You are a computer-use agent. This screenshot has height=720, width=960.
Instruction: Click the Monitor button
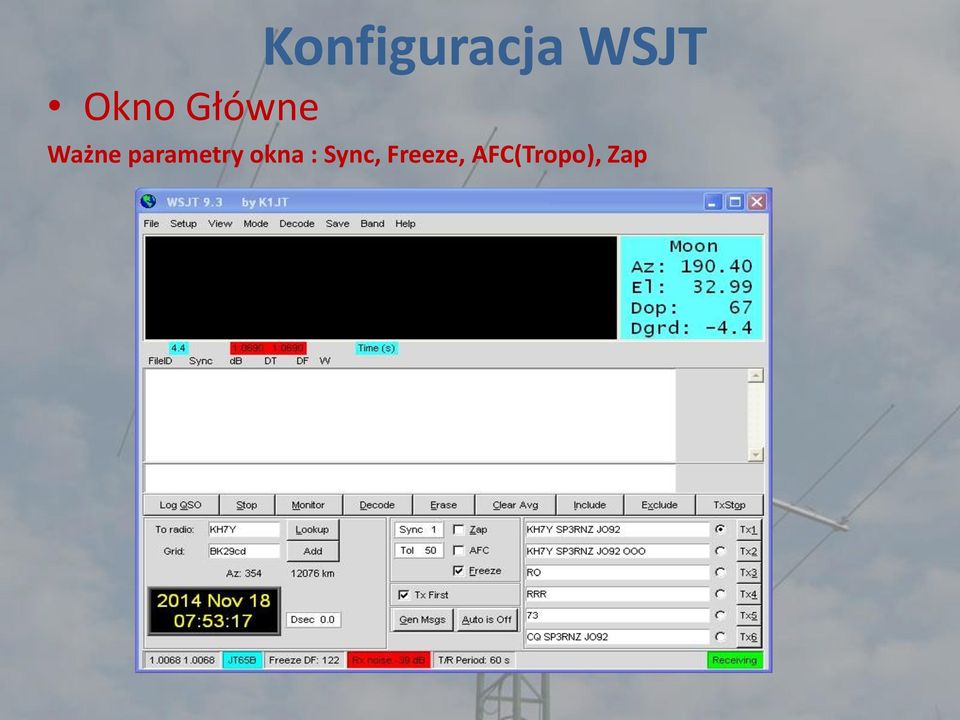click(x=308, y=505)
